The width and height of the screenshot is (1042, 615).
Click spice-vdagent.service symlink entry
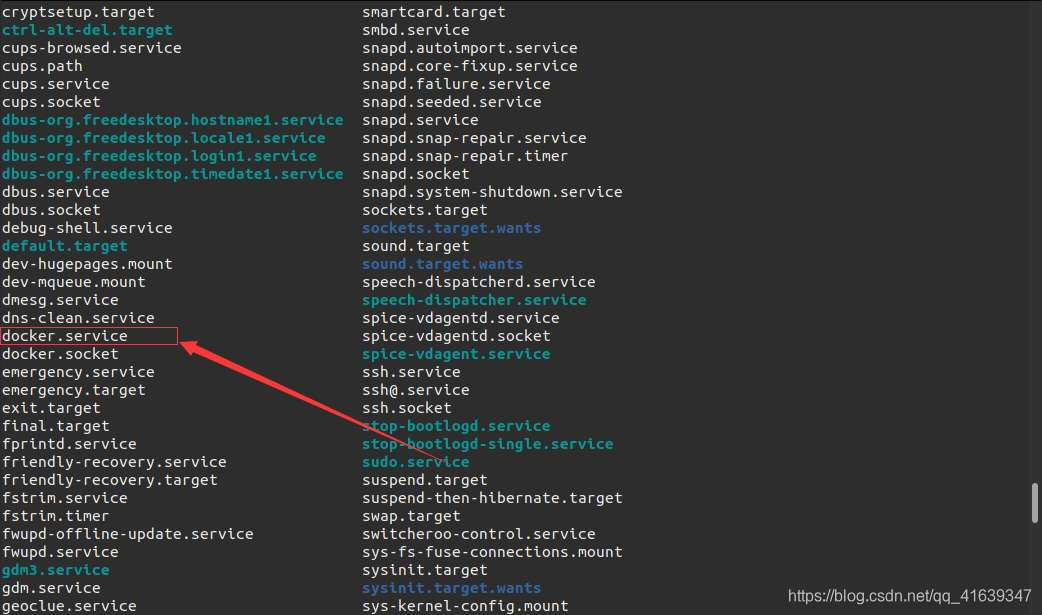457,354
